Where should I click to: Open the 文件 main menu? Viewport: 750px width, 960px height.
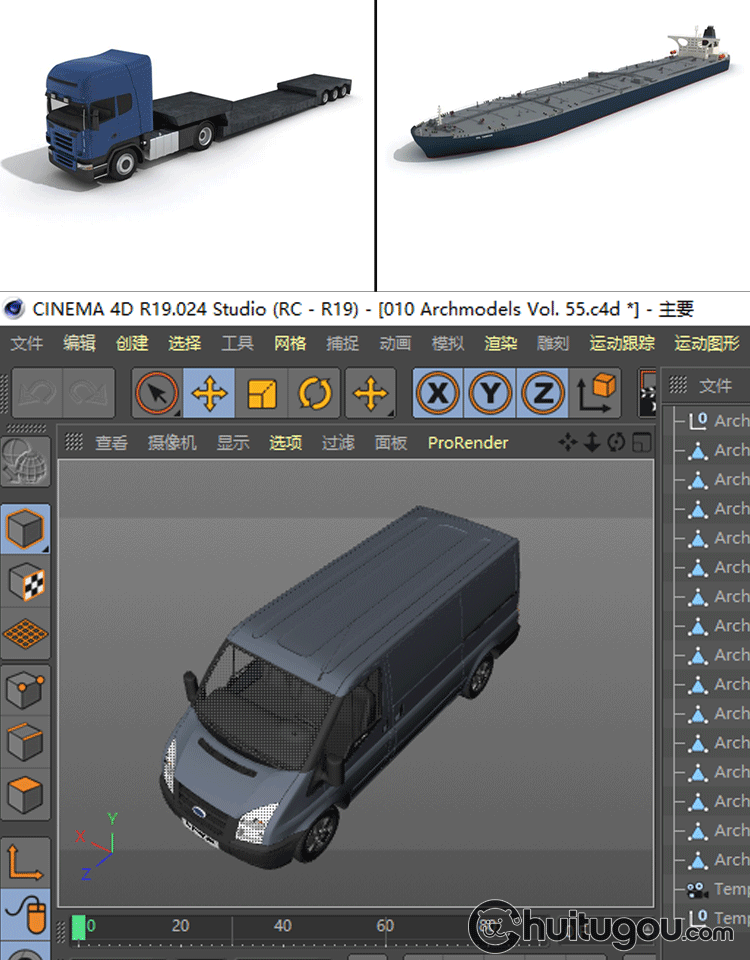[26, 343]
